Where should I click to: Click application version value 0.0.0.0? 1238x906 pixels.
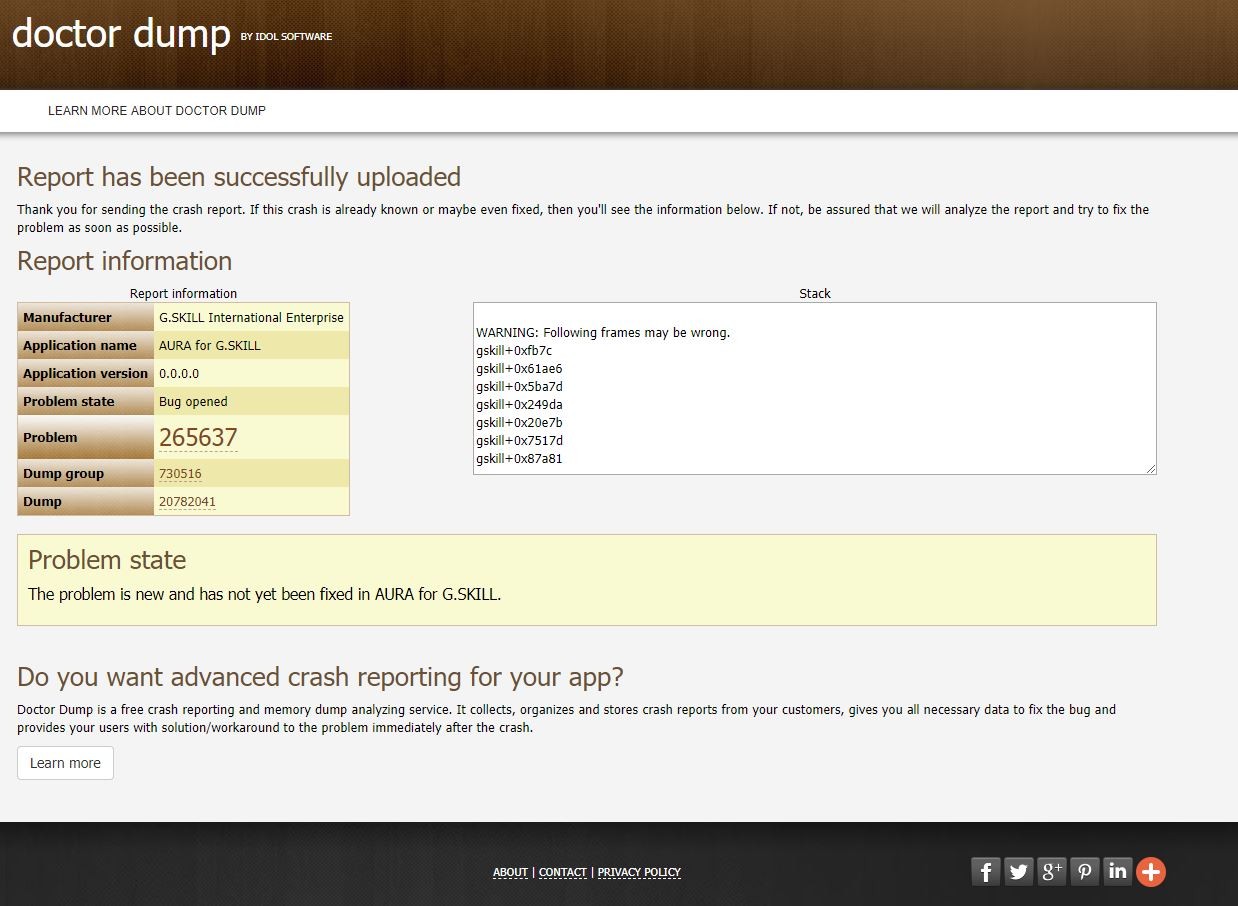coord(179,374)
